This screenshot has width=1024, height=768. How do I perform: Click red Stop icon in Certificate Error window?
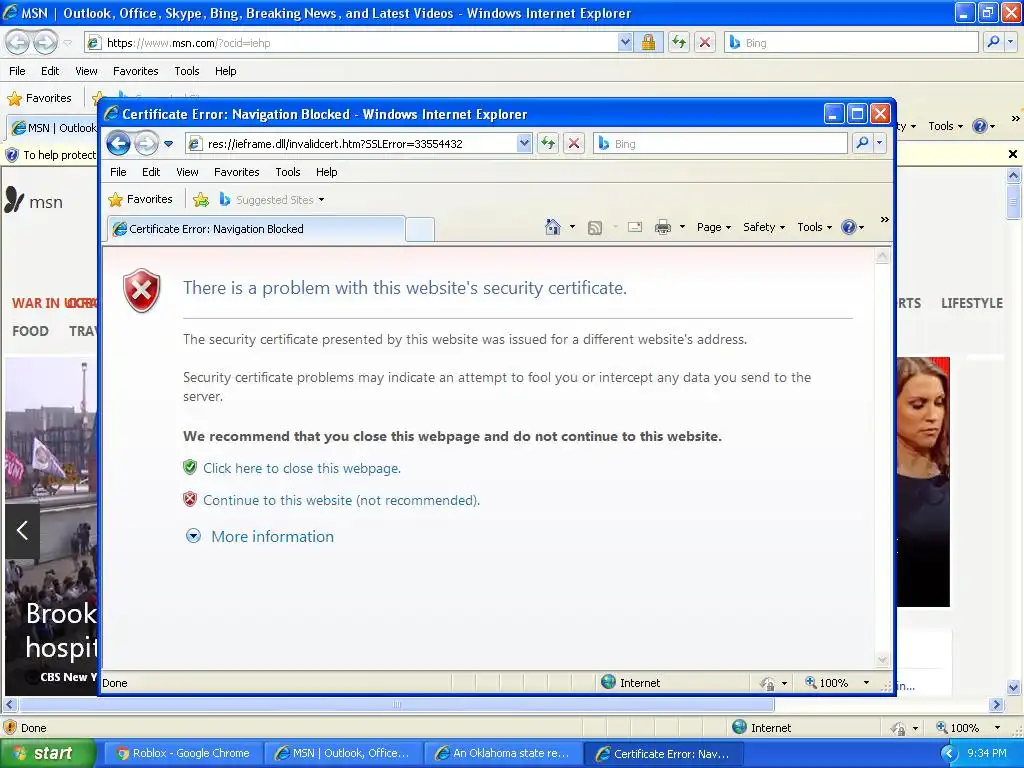point(573,143)
